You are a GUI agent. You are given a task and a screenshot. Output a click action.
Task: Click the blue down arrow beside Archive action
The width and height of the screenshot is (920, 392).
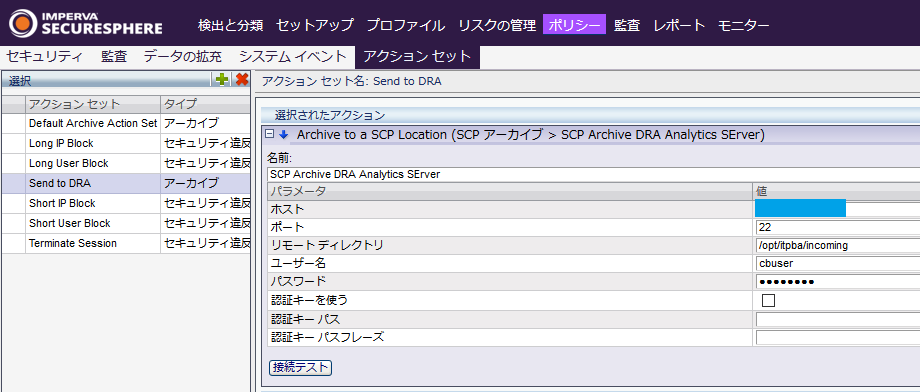coord(284,134)
